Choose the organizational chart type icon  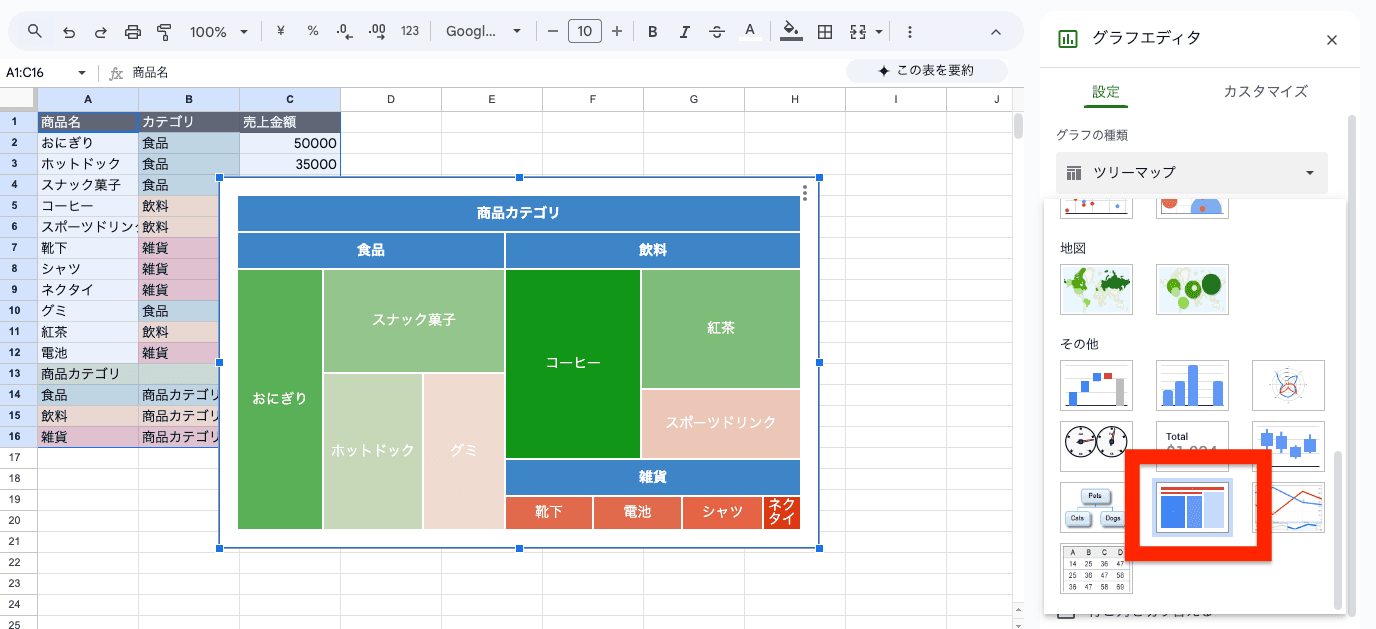(1096, 507)
